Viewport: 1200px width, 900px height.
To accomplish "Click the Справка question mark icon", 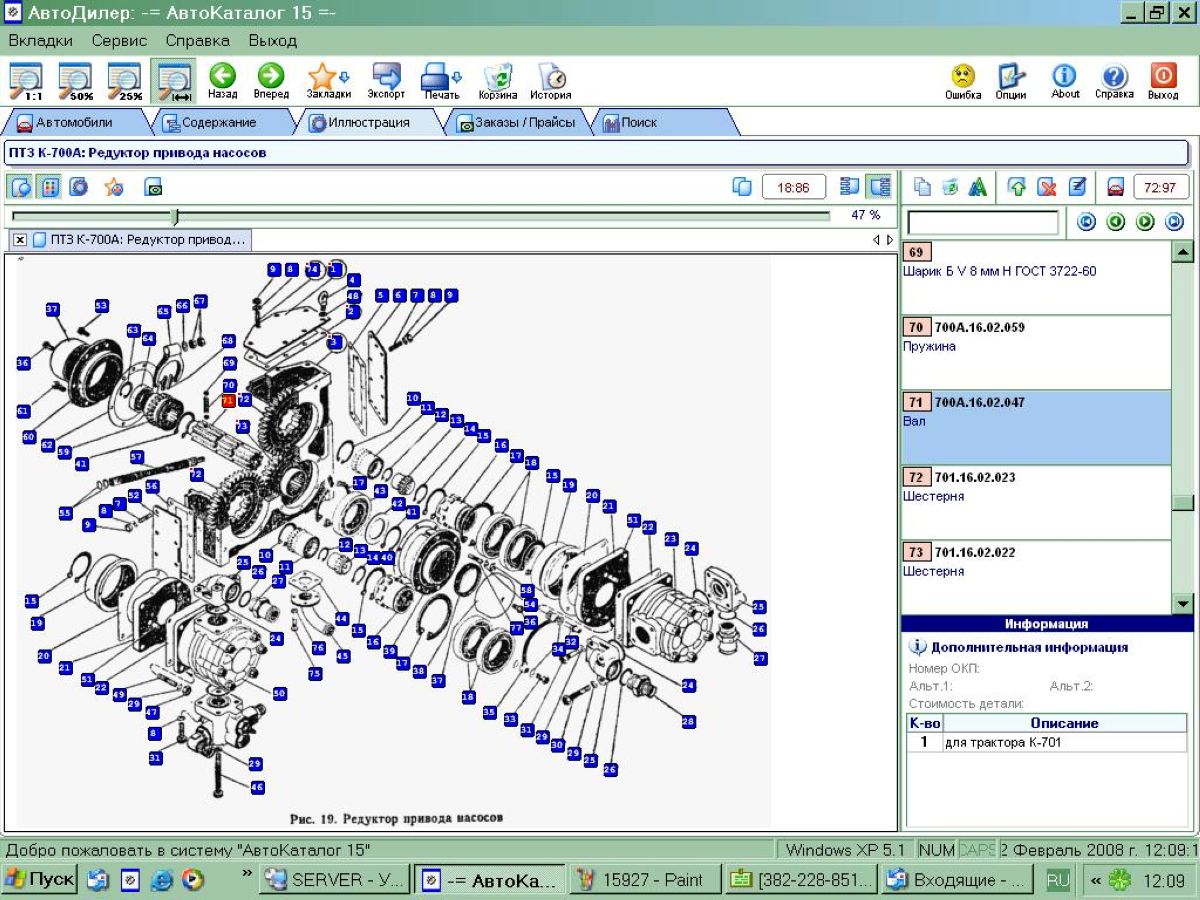I will (1114, 80).
